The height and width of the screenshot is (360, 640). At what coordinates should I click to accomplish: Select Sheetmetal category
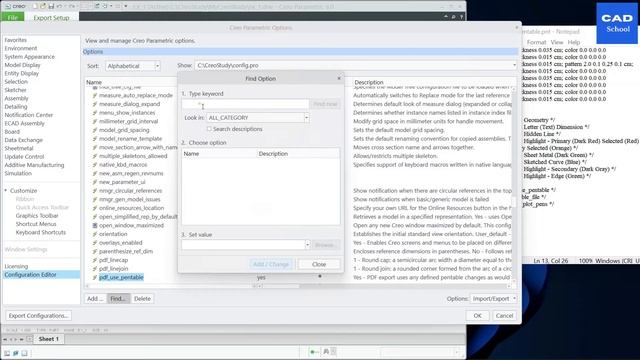point(19,148)
